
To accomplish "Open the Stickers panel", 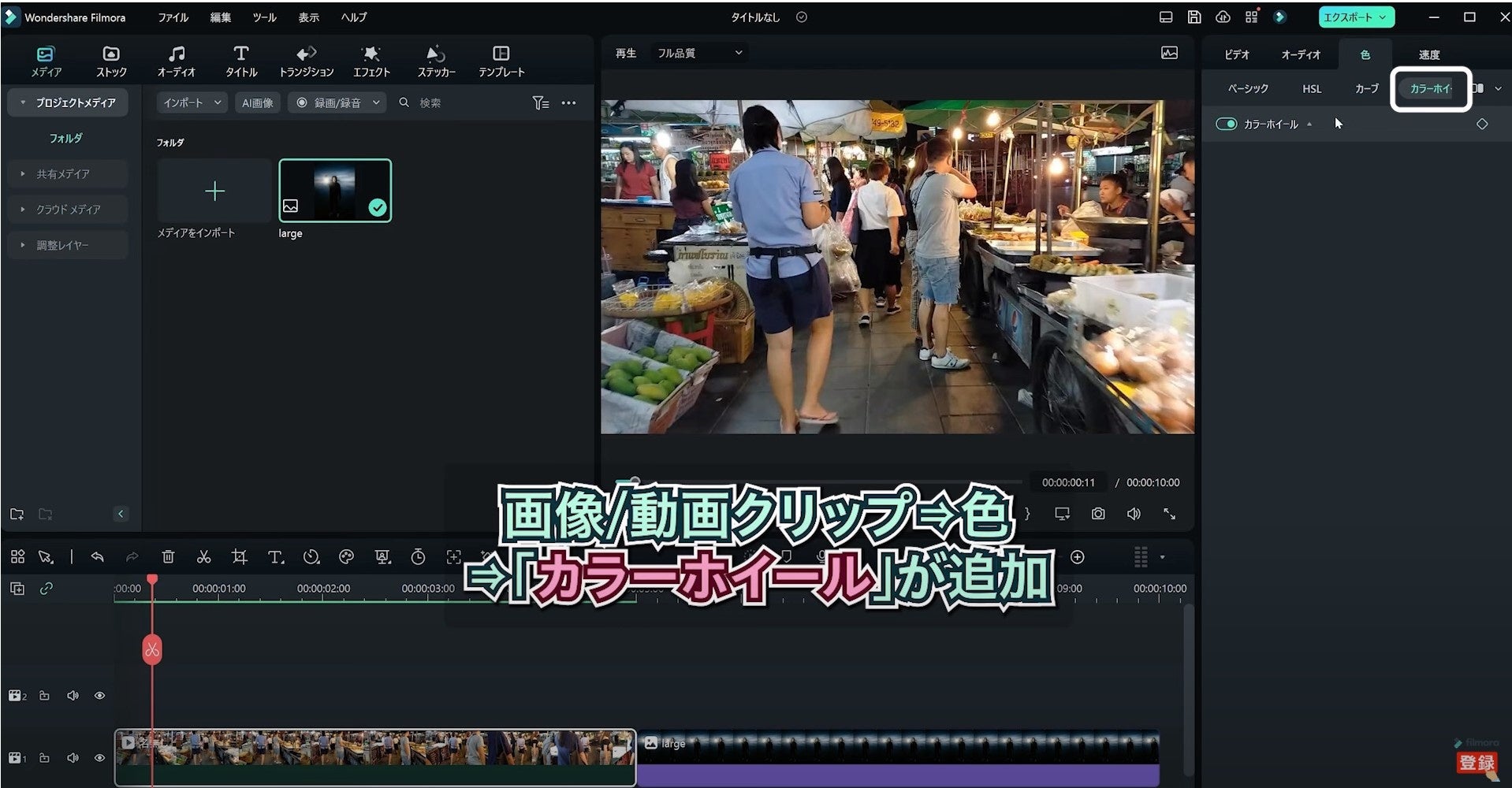I will pyautogui.click(x=436, y=61).
